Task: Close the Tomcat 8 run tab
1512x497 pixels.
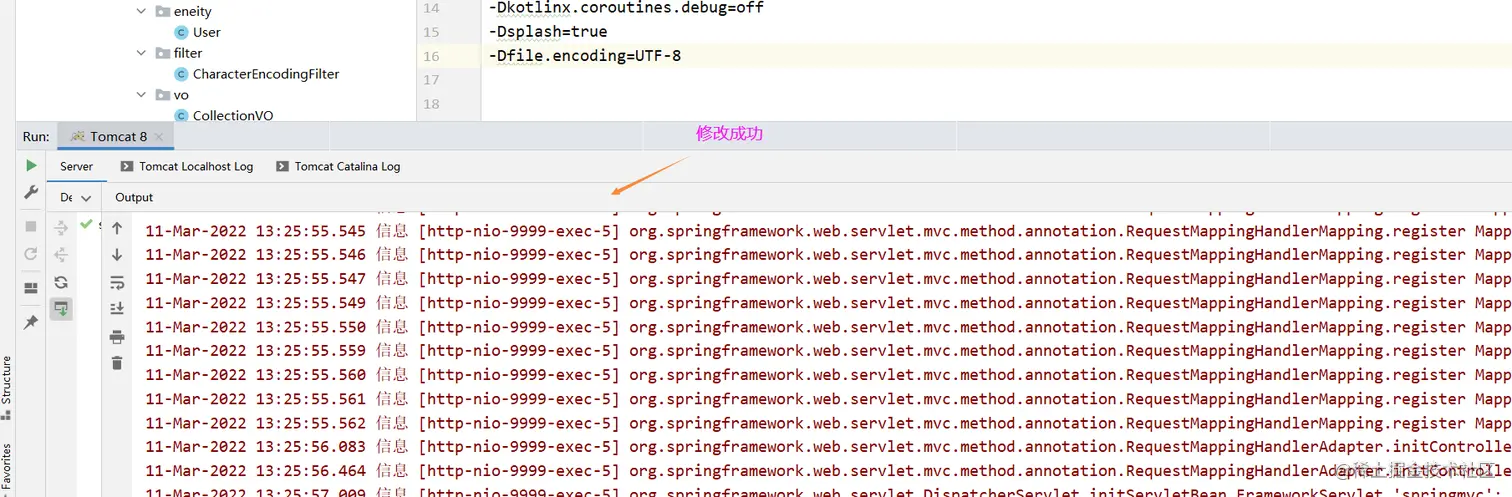Action: [x=160, y=137]
